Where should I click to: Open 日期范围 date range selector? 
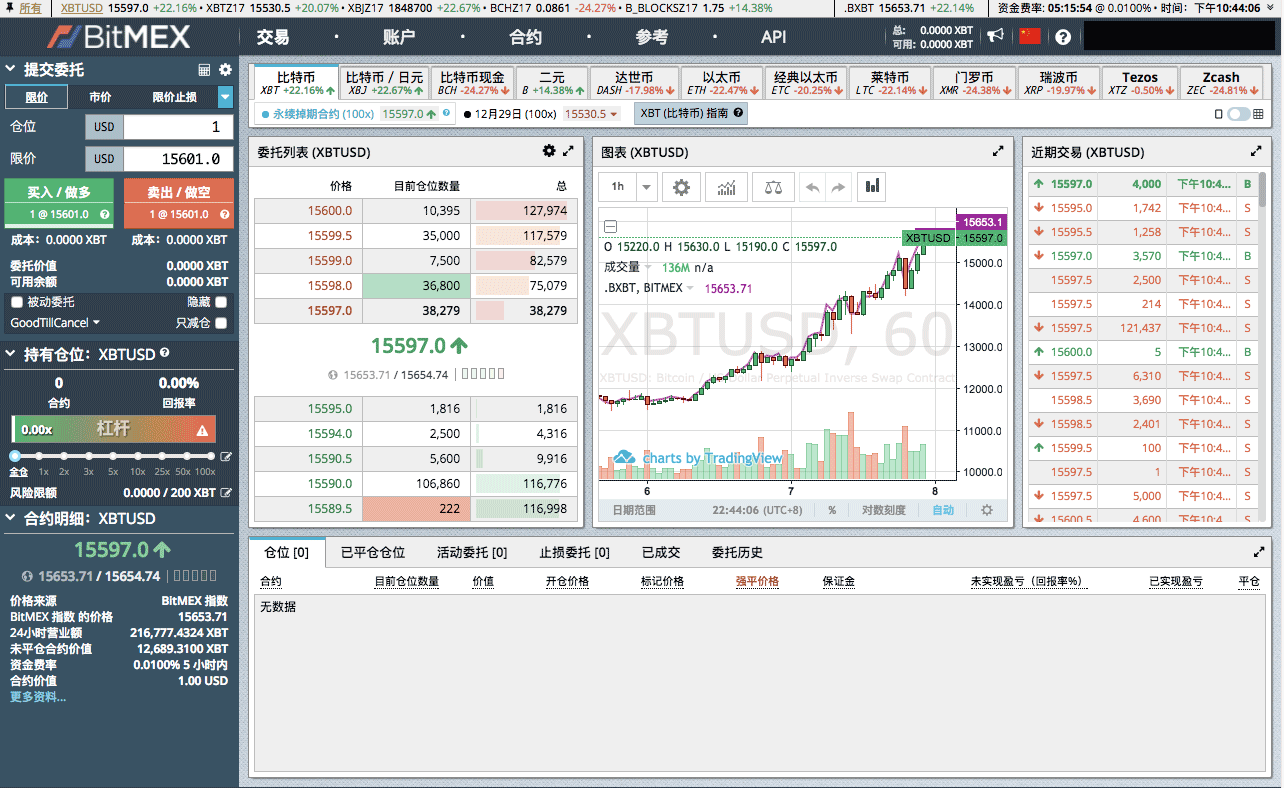[x=634, y=510]
